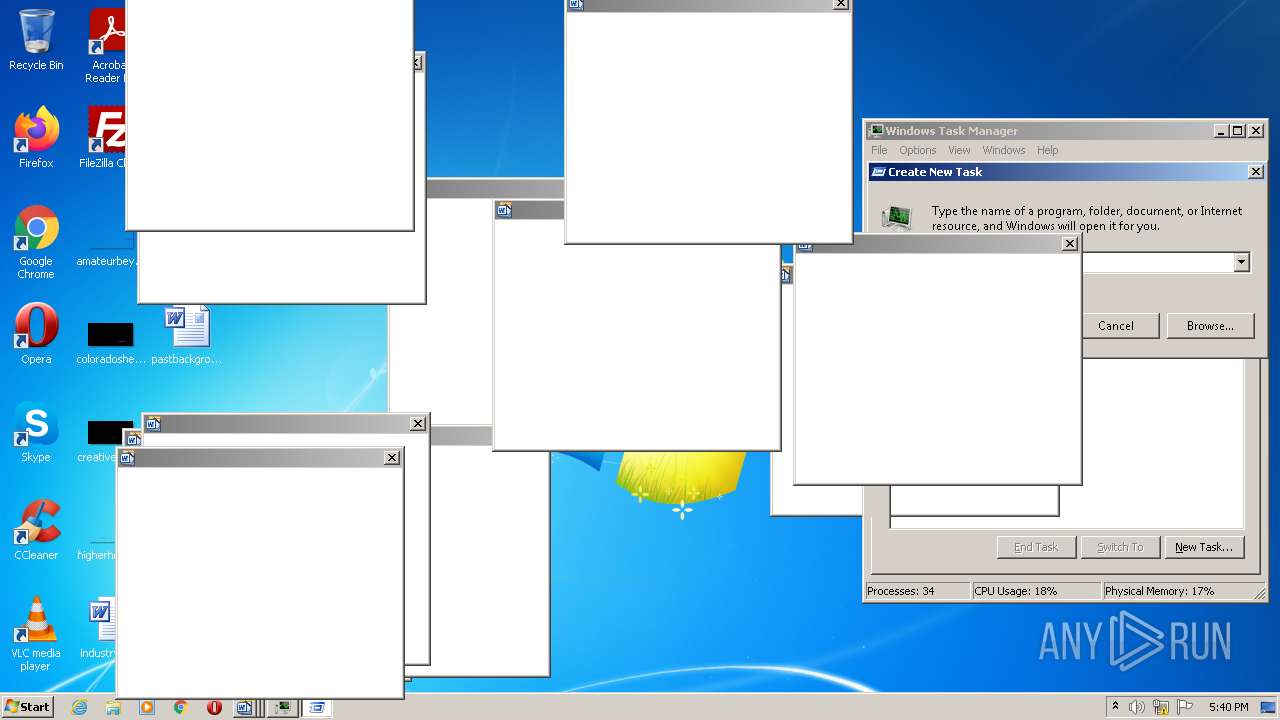Image resolution: width=1280 pixels, height=720 pixels.
Task: Select the coloradoshe... desktop file
Action: (110, 342)
